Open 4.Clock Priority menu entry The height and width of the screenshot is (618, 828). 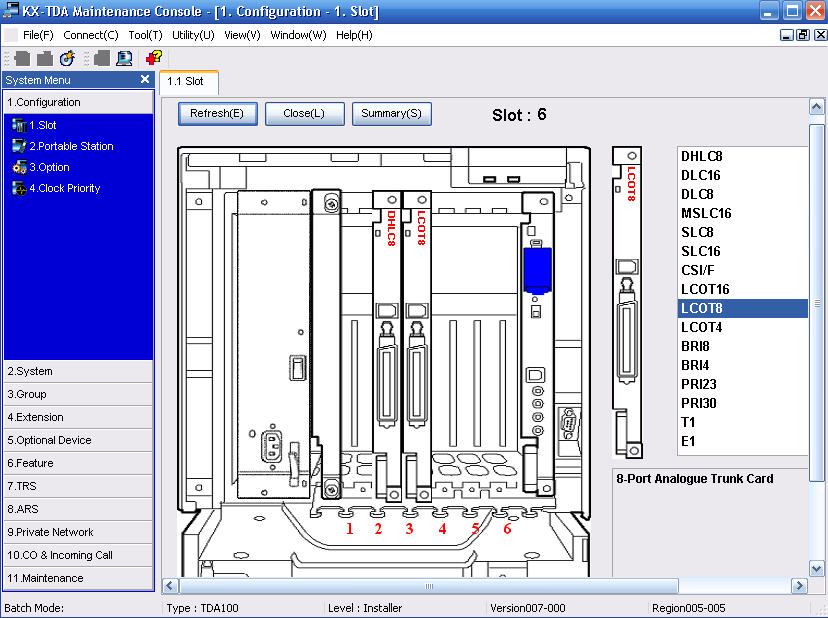coord(56,189)
